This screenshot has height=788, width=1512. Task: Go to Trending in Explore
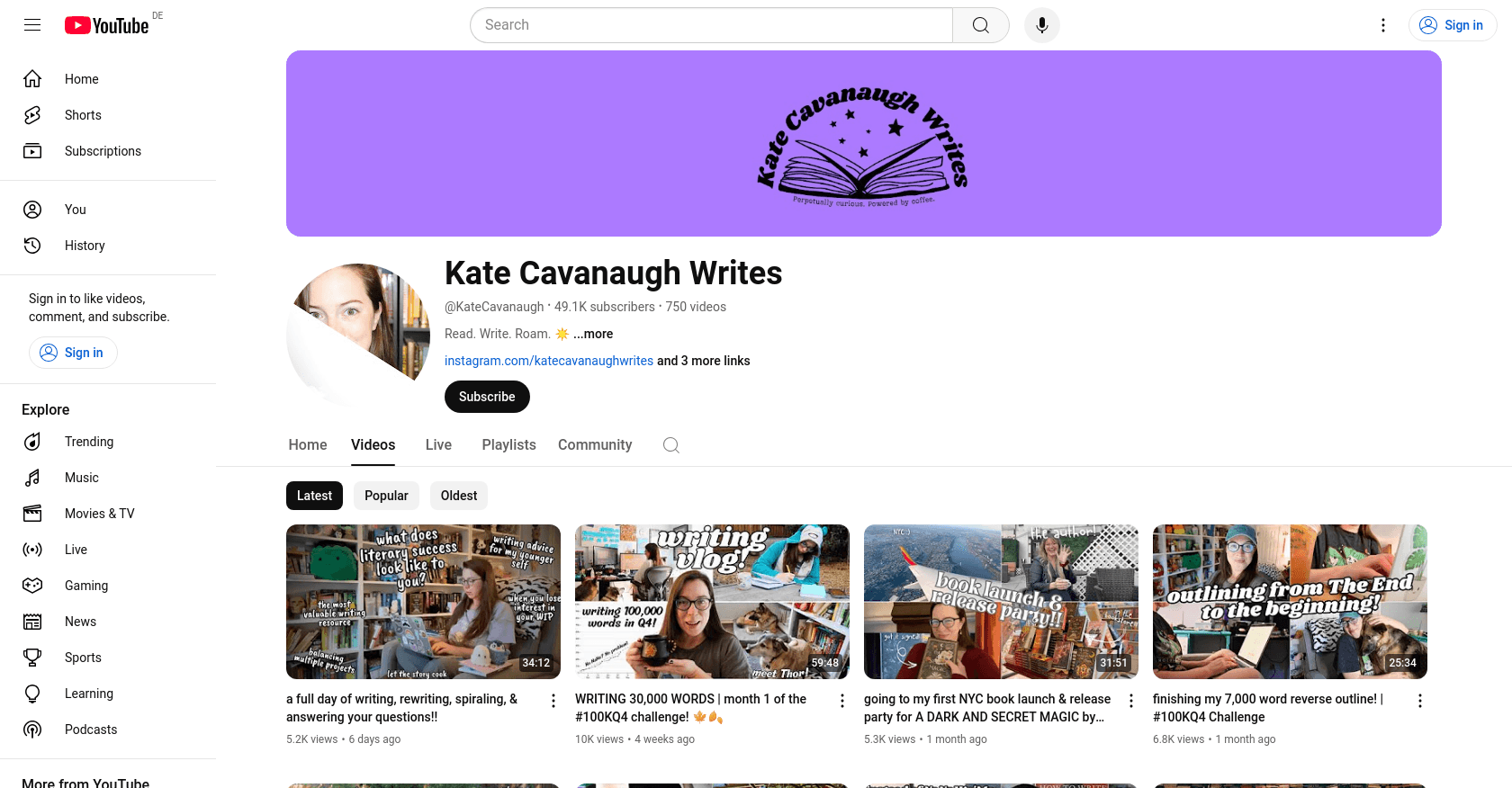pos(89,442)
